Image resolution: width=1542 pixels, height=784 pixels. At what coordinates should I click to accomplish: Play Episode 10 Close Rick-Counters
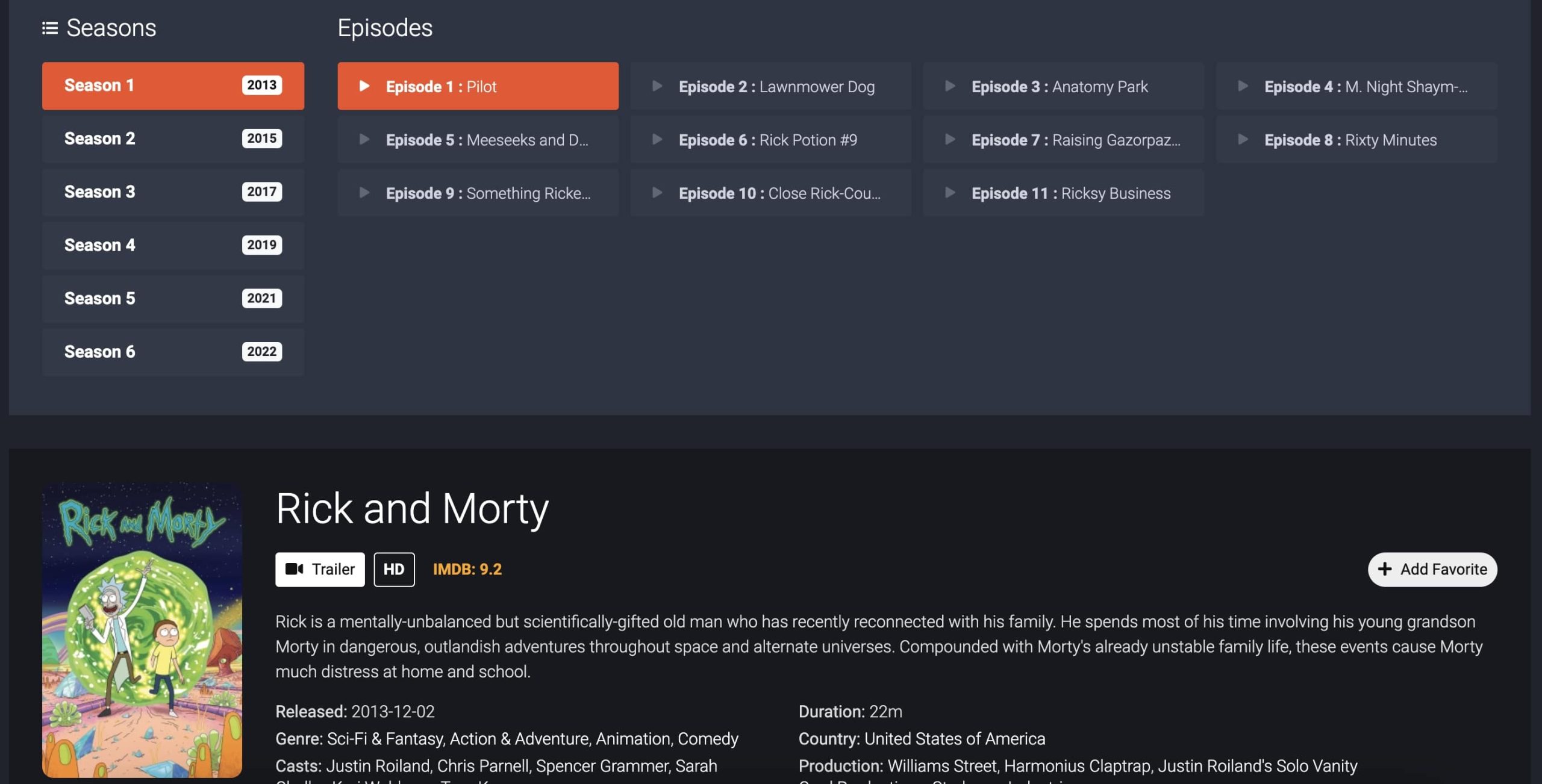click(x=770, y=193)
